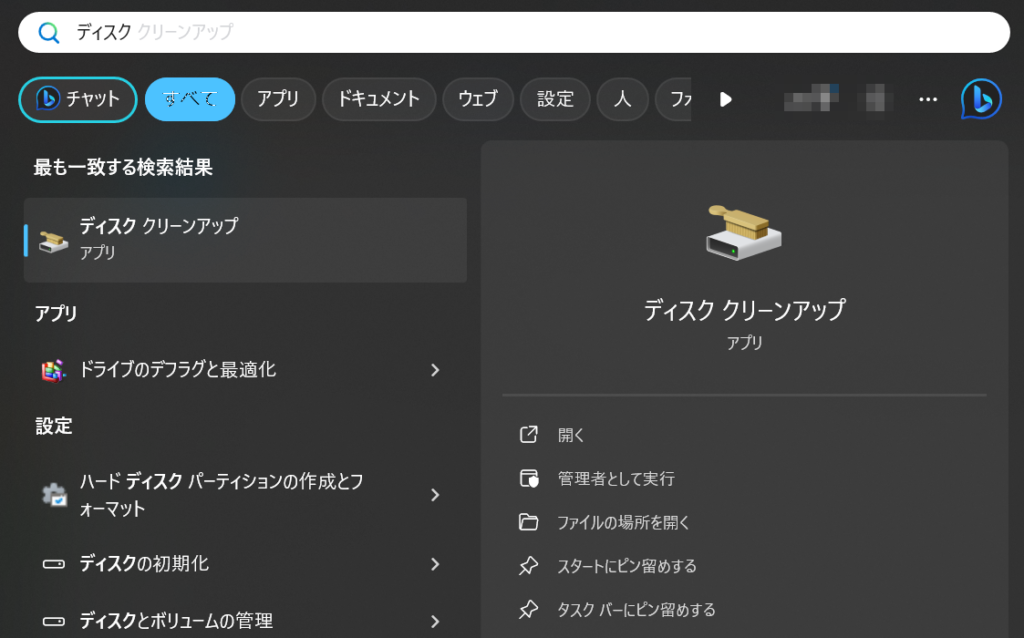
Task: Switch to the 設定 filter tab
Action: 556,99
